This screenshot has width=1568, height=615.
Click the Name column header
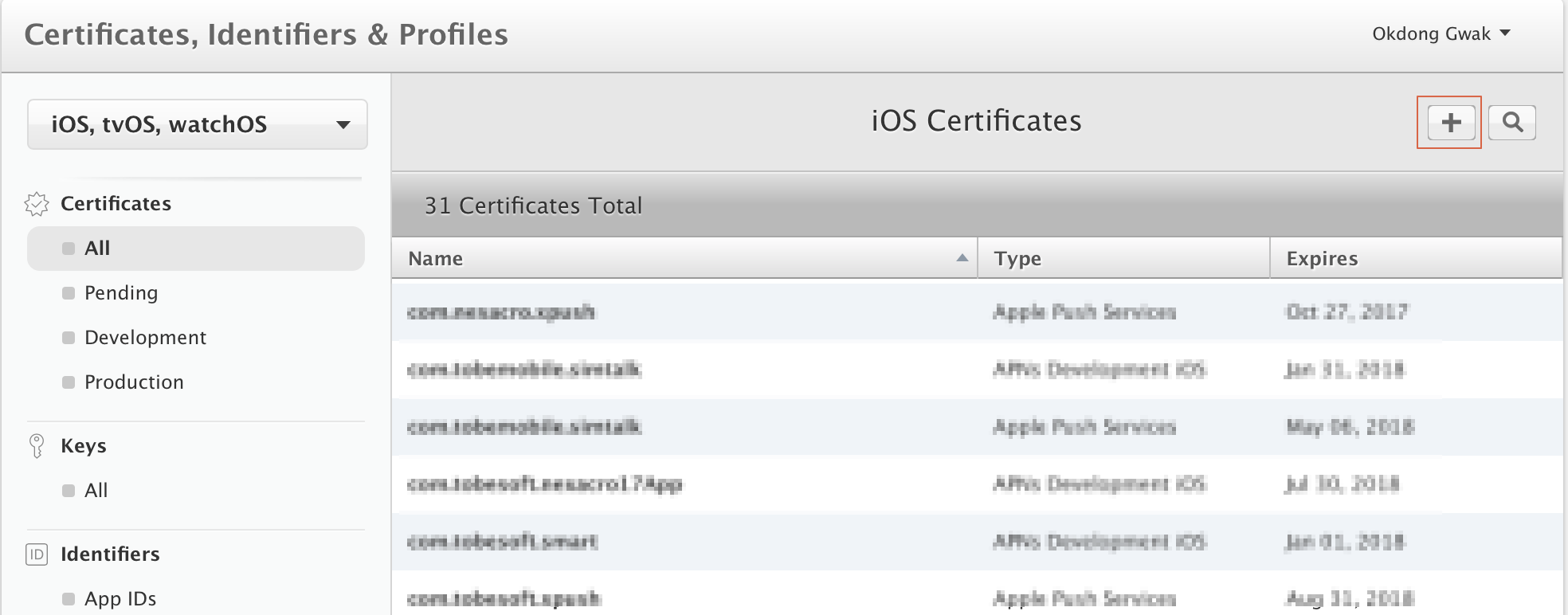coord(684,258)
